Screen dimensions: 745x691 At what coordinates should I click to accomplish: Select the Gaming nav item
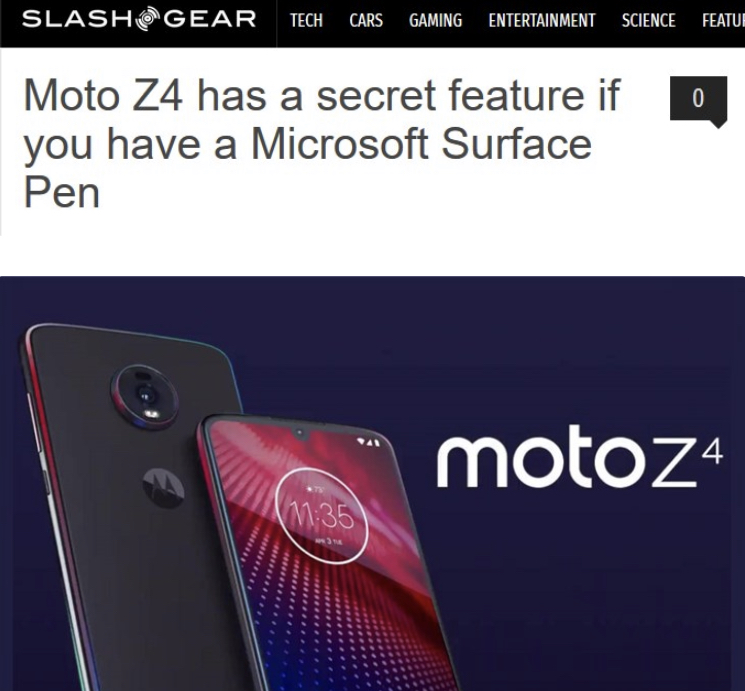pyautogui.click(x=435, y=20)
